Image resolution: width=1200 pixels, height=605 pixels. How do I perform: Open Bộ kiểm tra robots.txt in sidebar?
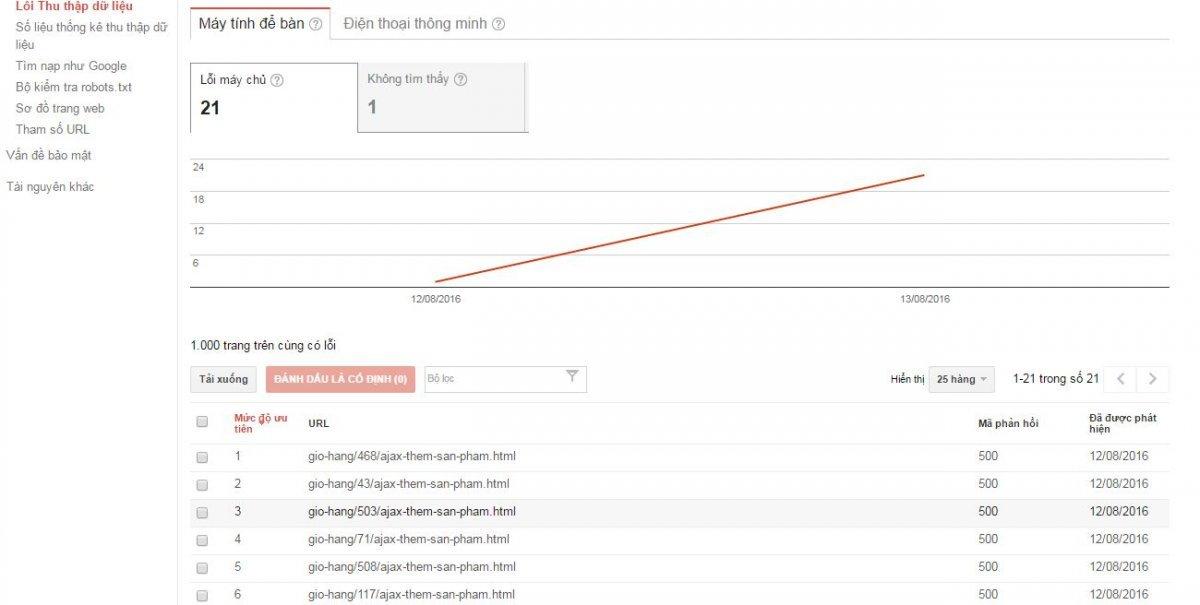click(73, 87)
